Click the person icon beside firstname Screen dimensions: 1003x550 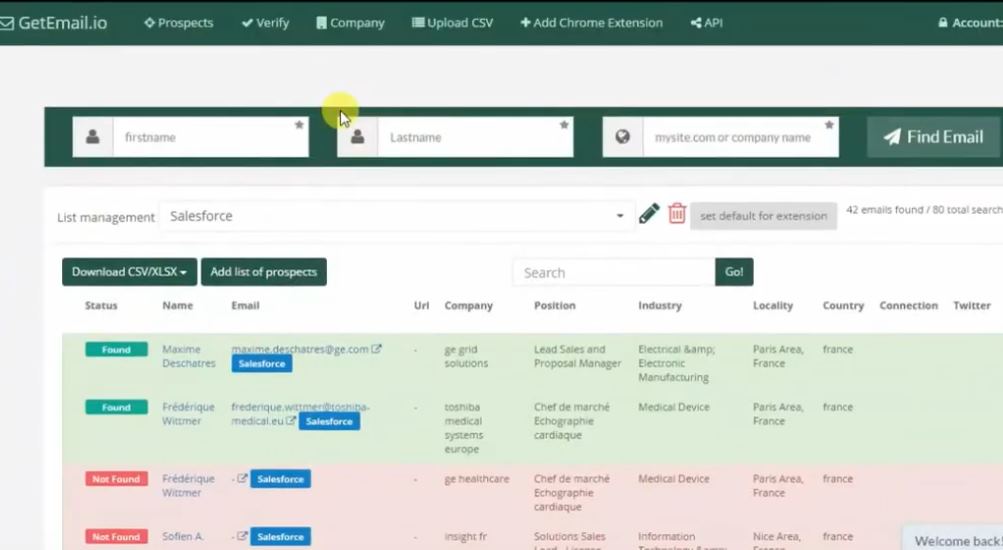[x=93, y=137]
